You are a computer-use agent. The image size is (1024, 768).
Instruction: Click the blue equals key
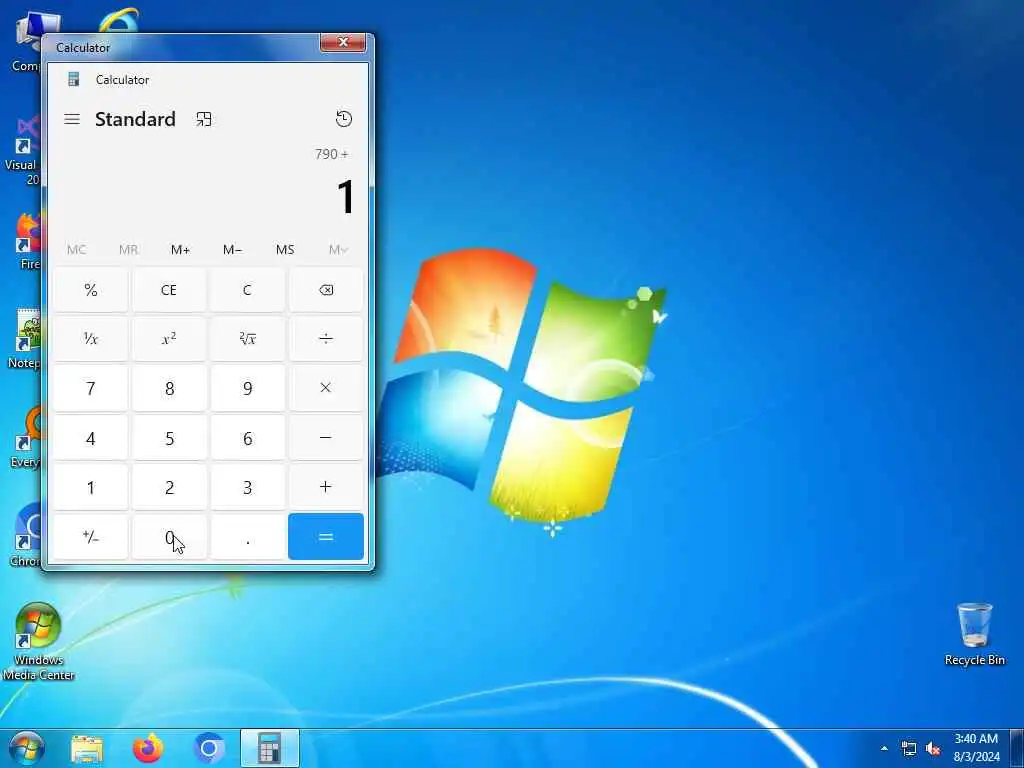click(326, 536)
